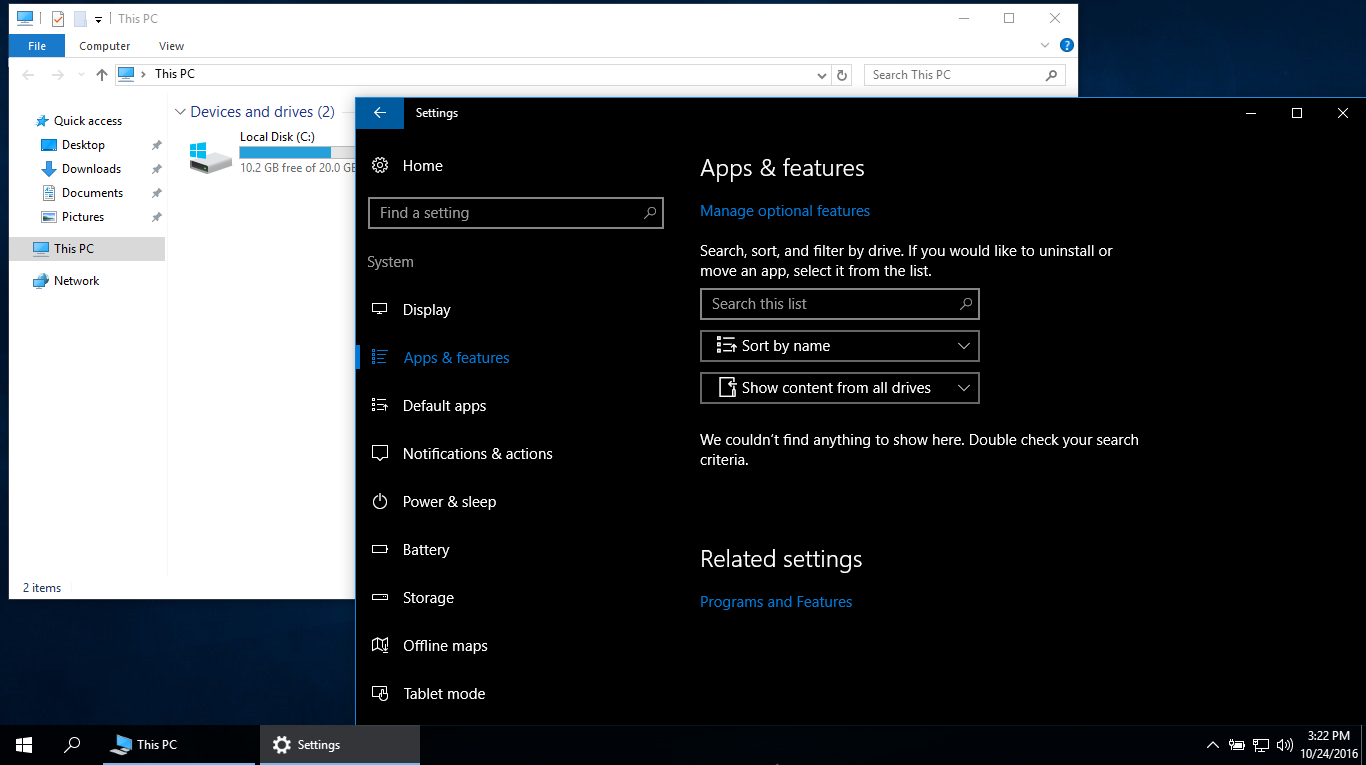Open Power & sleep settings

(449, 501)
